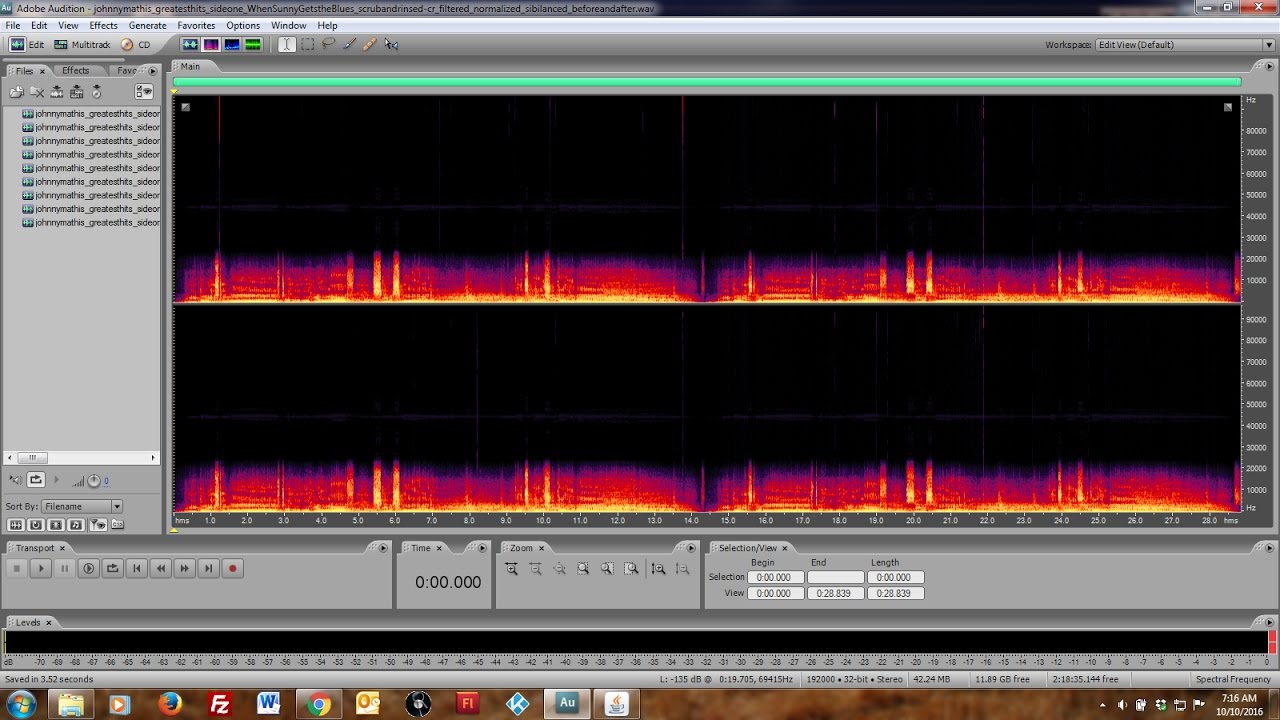Toggle Show Video Files filter
This screenshot has height=720, width=1280.
click(56, 524)
